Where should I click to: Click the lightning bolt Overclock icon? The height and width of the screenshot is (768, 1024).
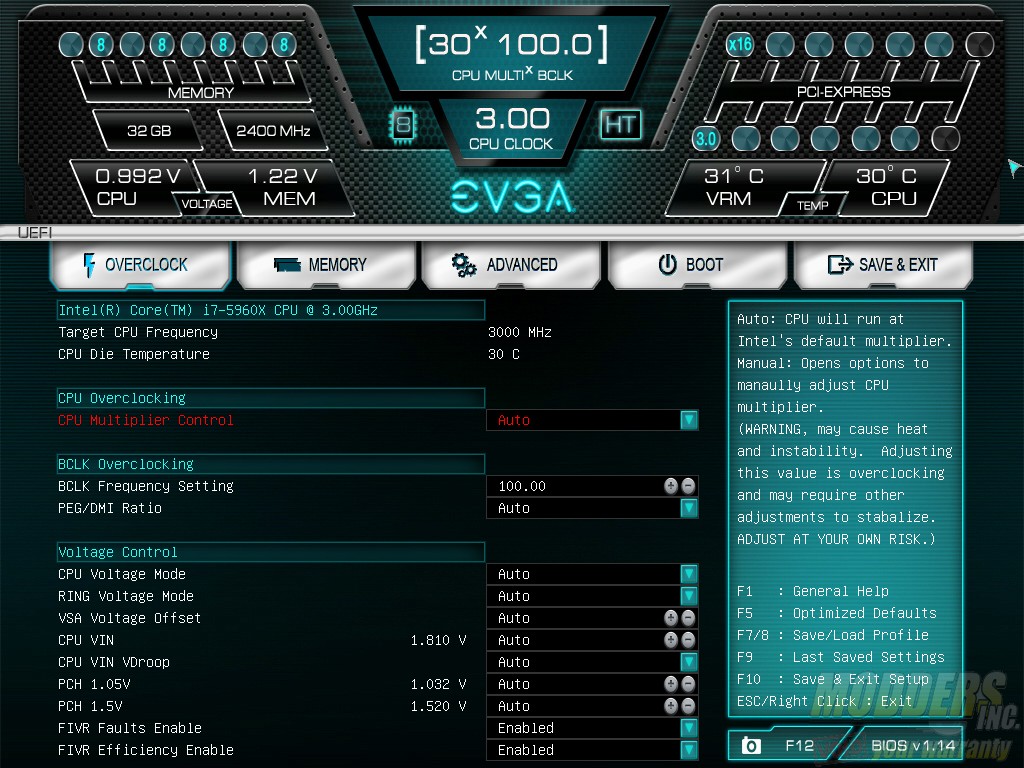pos(89,264)
